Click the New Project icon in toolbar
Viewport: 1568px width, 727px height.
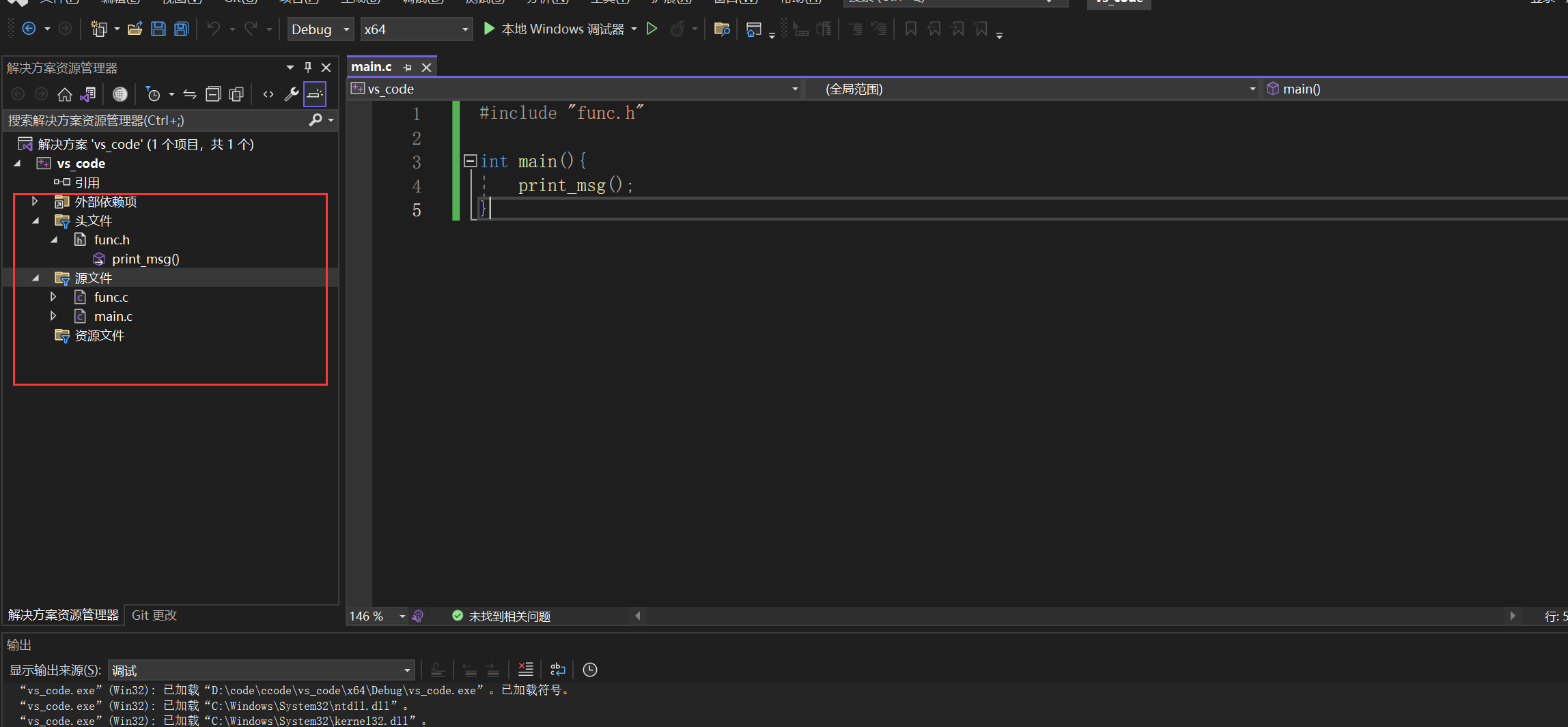(99, 29)
